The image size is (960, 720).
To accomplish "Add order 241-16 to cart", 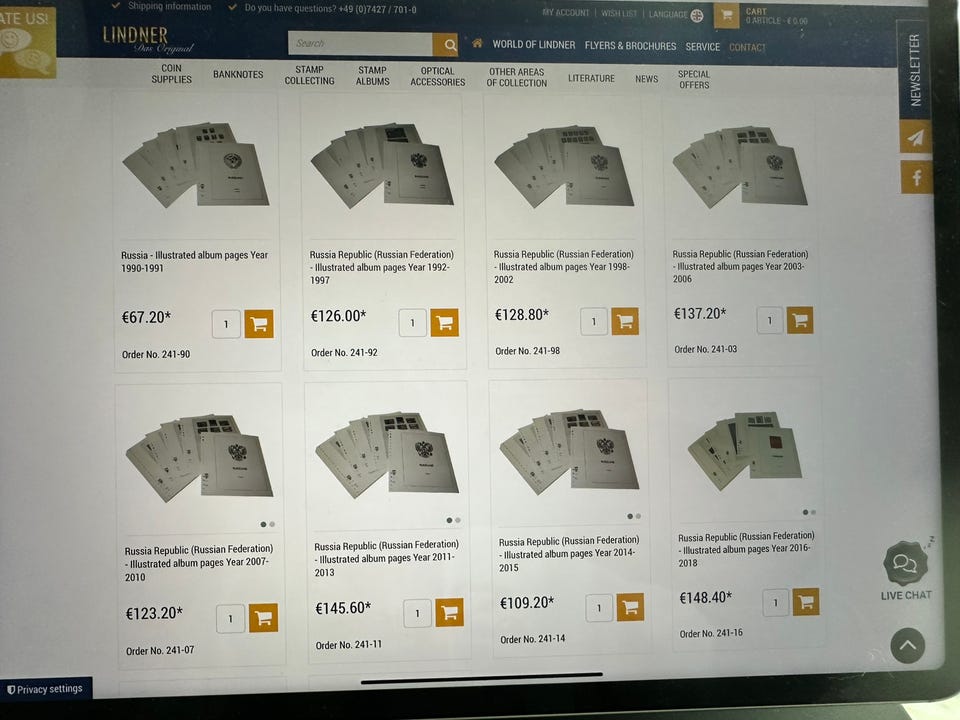I will pyautogui.click(x=806, y=602).
